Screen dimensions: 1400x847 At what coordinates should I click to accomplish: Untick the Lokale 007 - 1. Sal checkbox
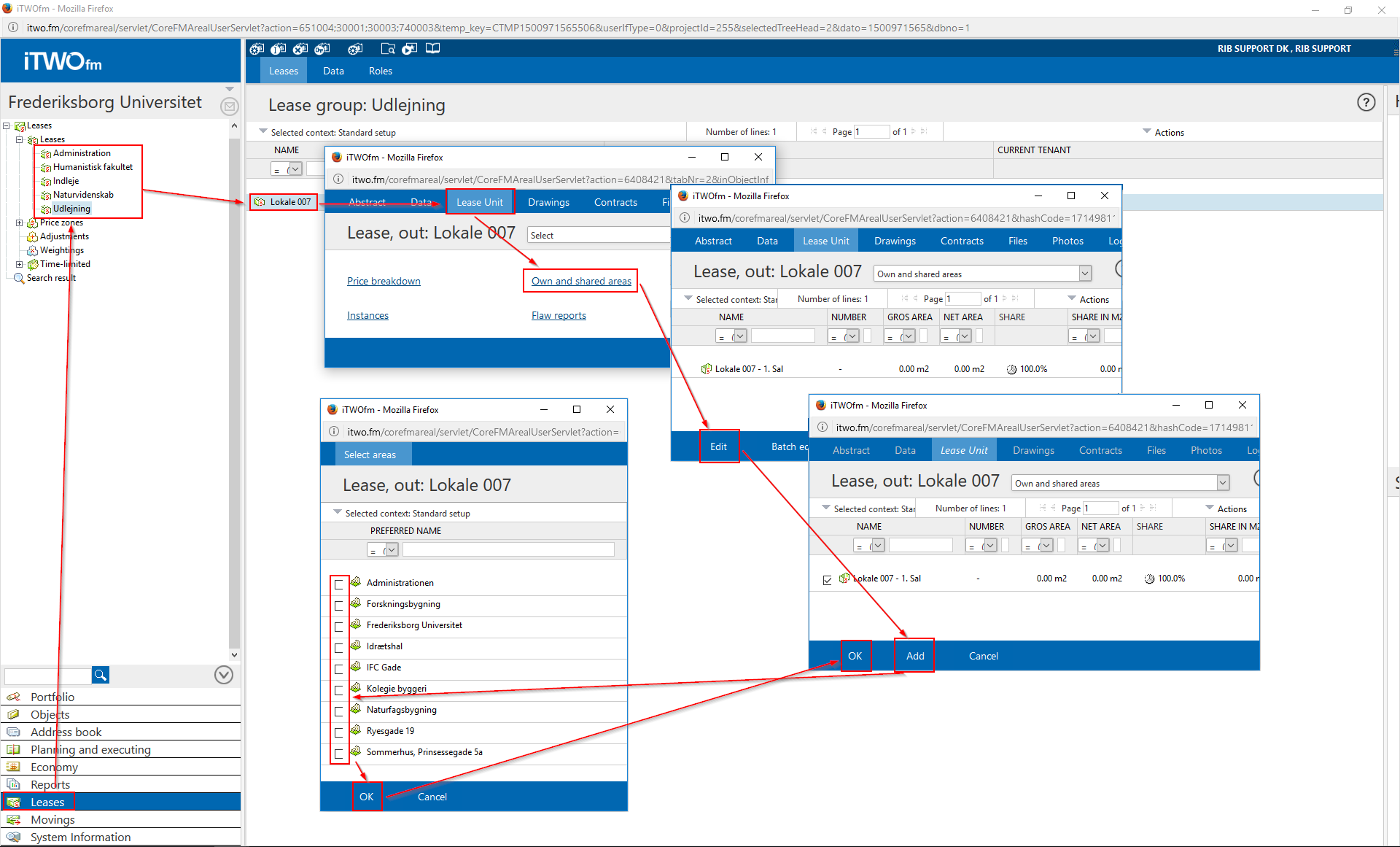pos(827,580)
